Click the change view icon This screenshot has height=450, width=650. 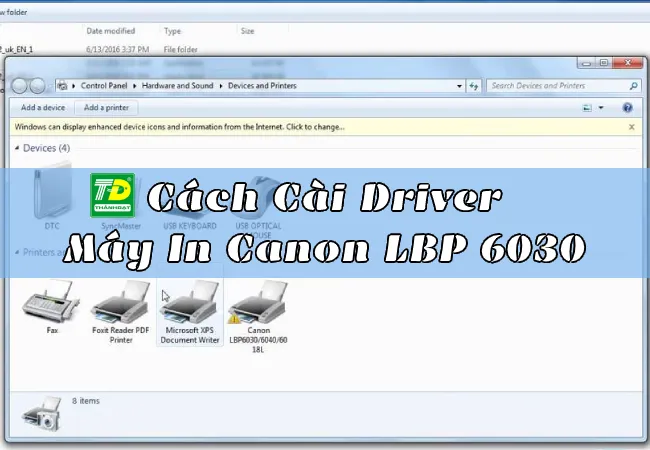(x=587, y=108)
